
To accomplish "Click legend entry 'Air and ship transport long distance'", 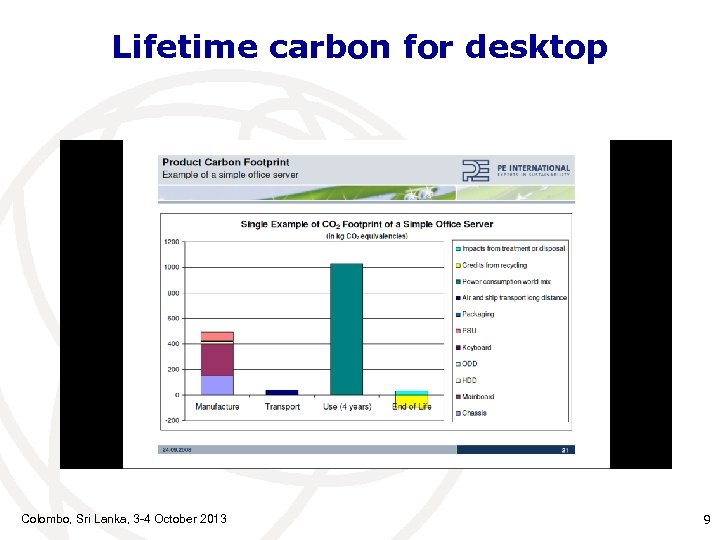I will tap(511, 298).
